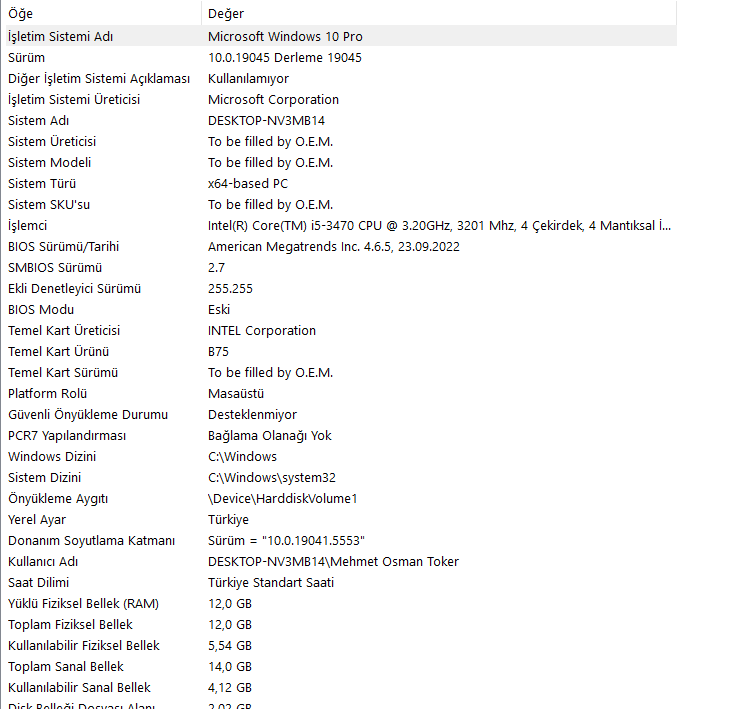Click the INTEL Corporation value
Viewport: 740px width, 709px height.
click(x=262, y=330)
